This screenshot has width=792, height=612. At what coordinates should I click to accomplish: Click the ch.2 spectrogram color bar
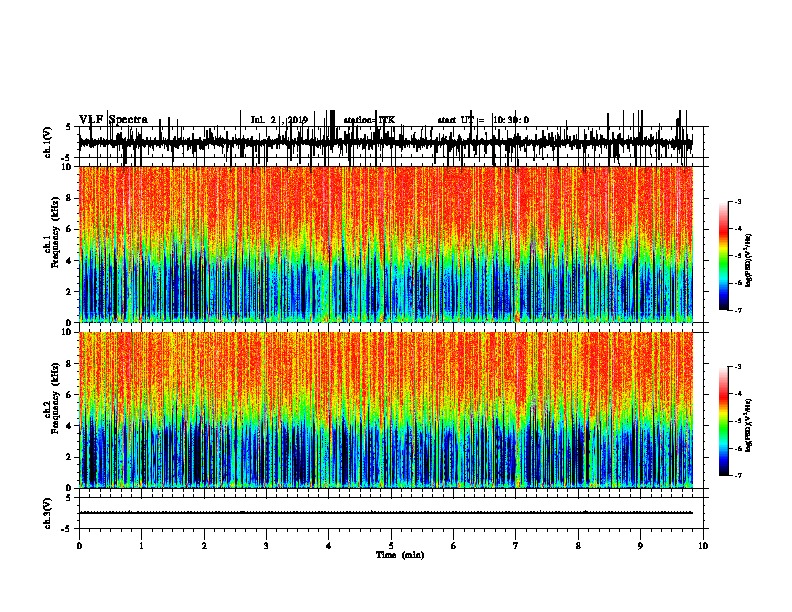coord(724,421)
